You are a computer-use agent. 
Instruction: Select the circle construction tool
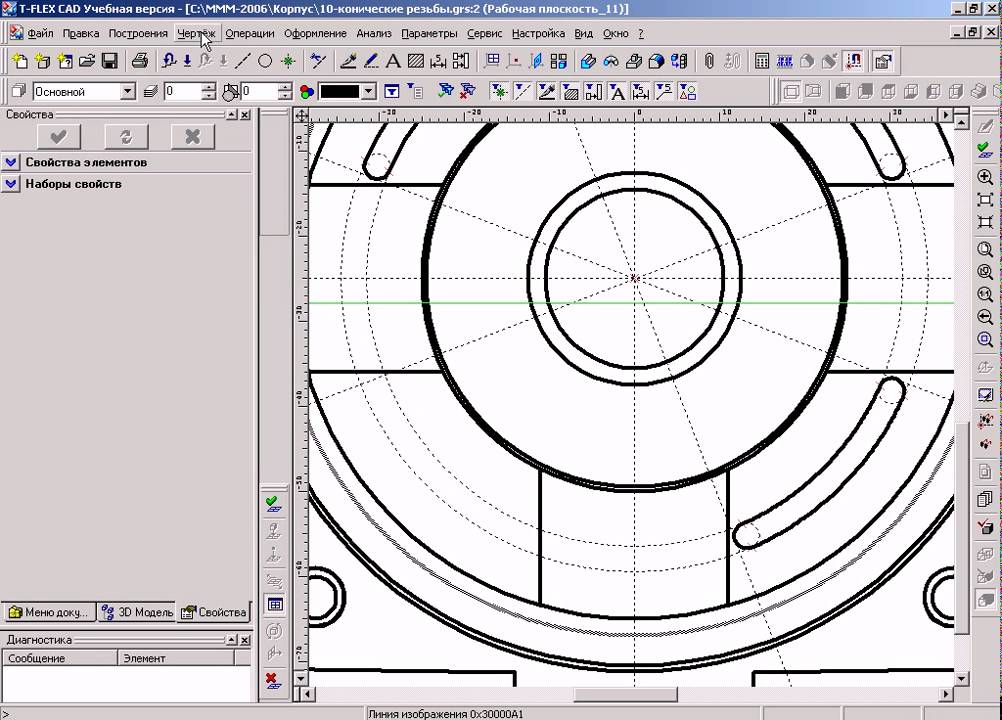click(265, 61)
